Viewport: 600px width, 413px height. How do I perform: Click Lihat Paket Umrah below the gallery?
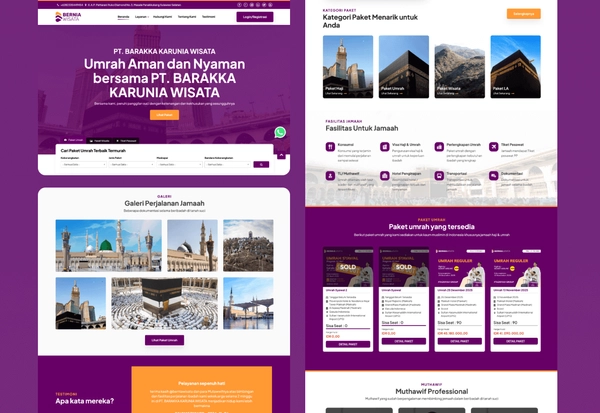165,340
